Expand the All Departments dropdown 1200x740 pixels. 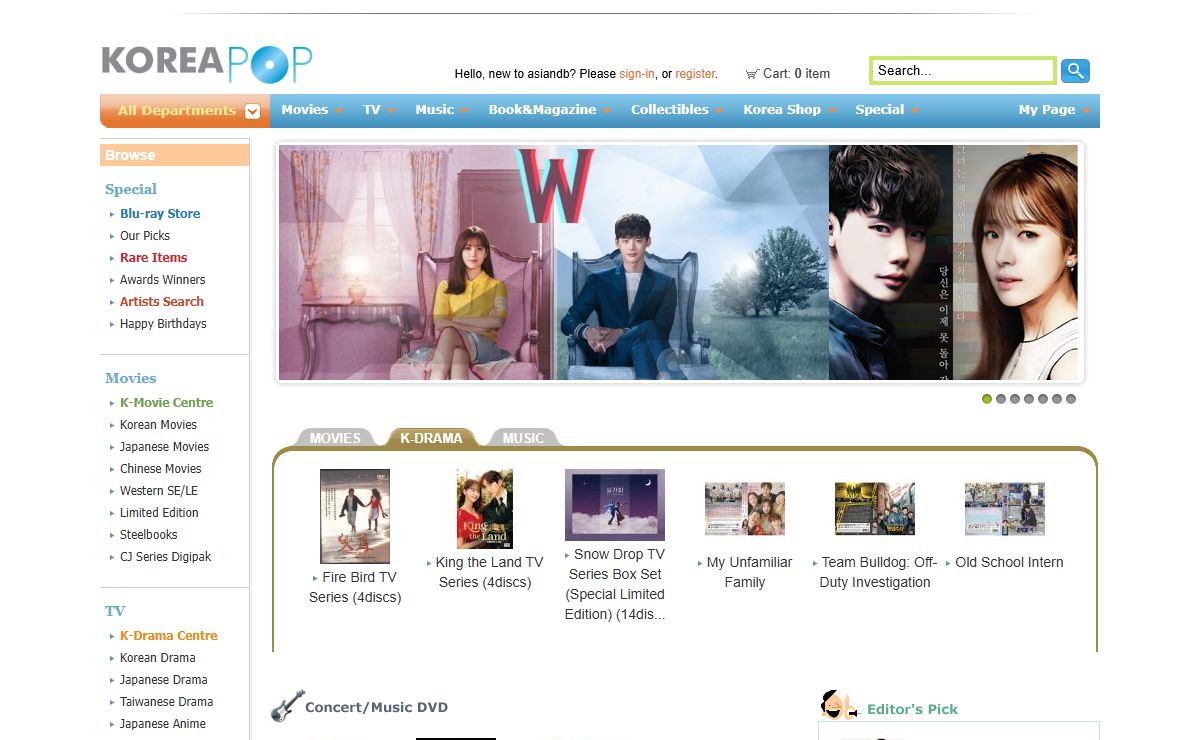coord(185,111)
